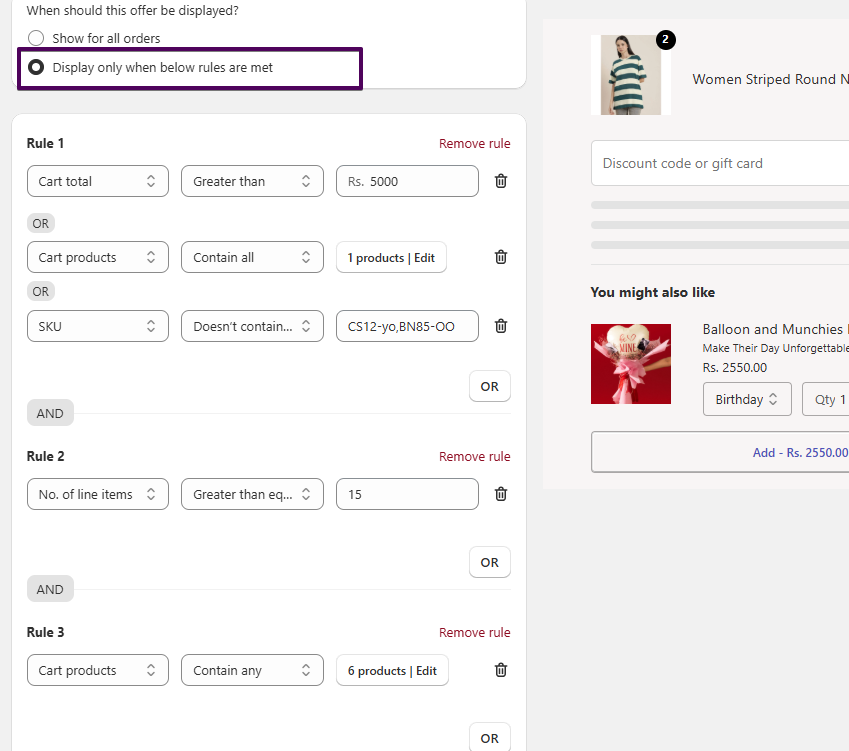The height and width of the screenshot is (751, 849).
Task: Click Remove rule for Rule 1
Action: pyautogui.click(x=474, y=144)
